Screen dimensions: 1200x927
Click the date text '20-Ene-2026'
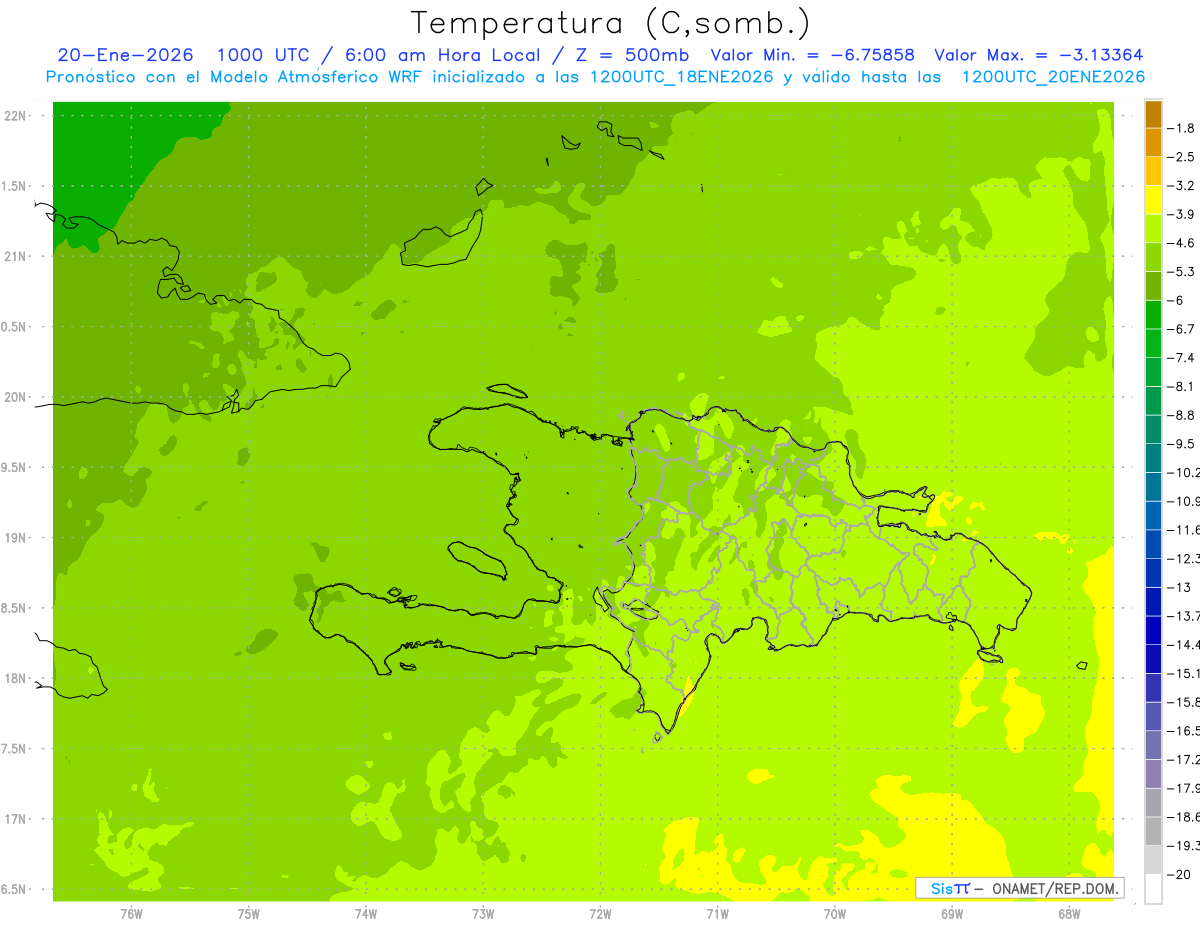click(125, 55)
